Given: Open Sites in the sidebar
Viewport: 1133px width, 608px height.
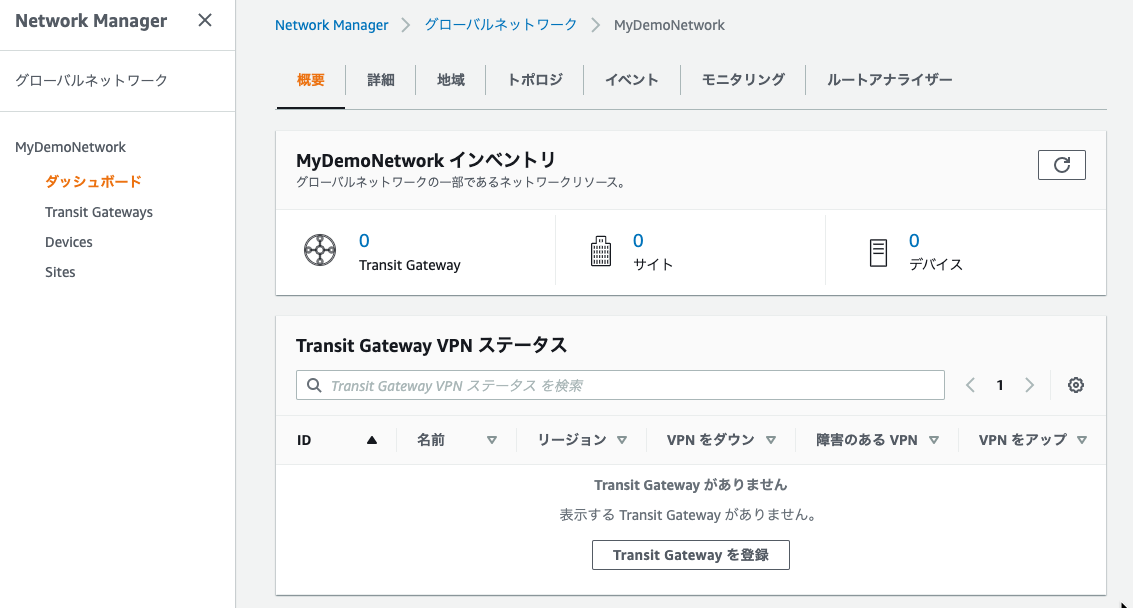Looking at the screenshot, I should 60,273.
